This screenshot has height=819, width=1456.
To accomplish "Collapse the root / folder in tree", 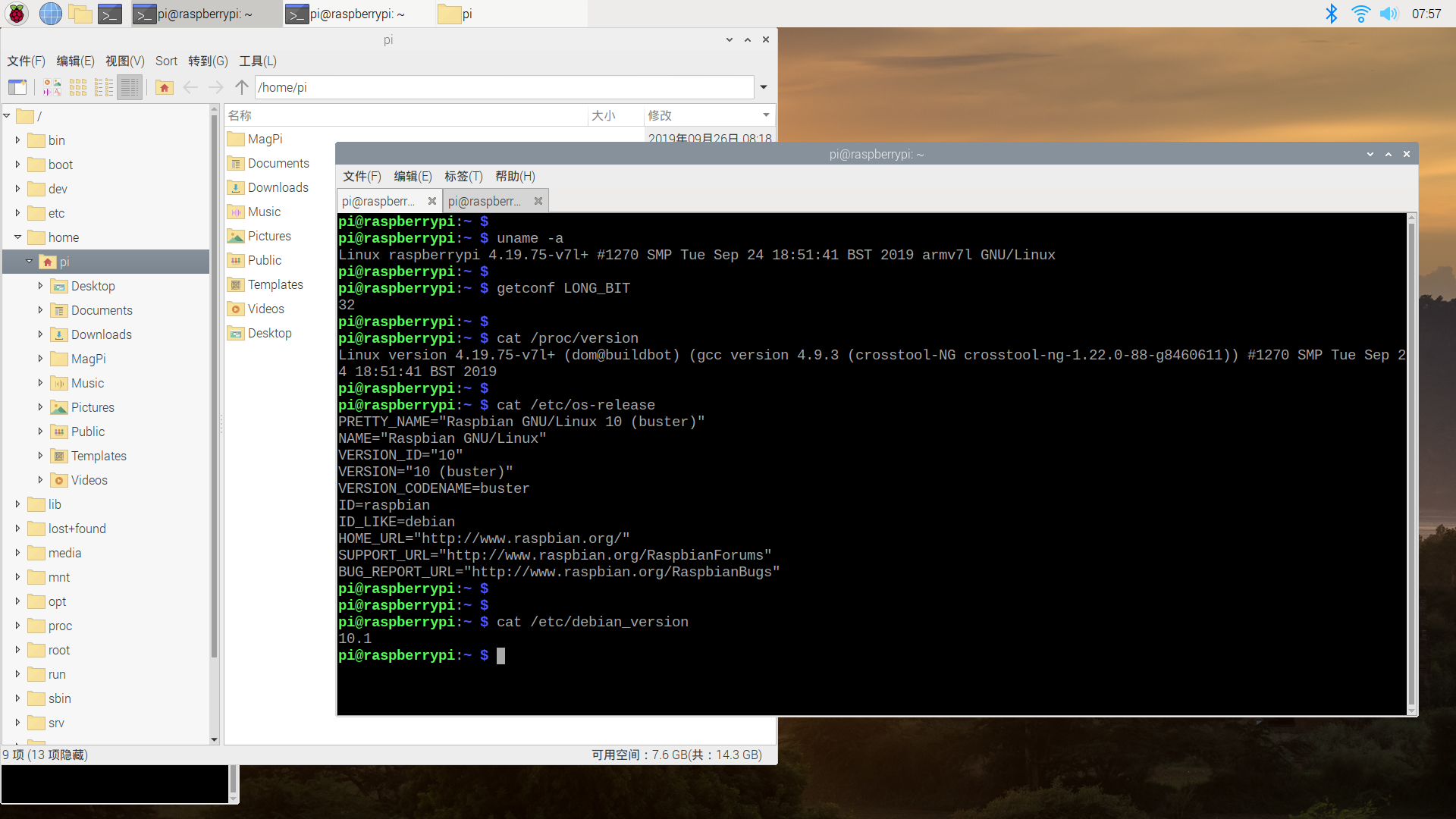I will (7, 116).
